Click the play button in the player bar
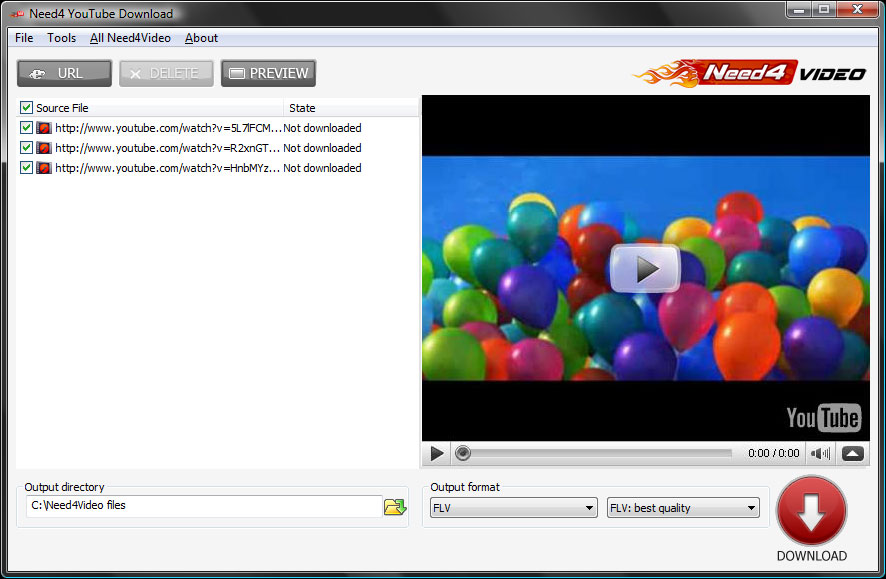This screenshot has height=579, width=886. (436, 453)
